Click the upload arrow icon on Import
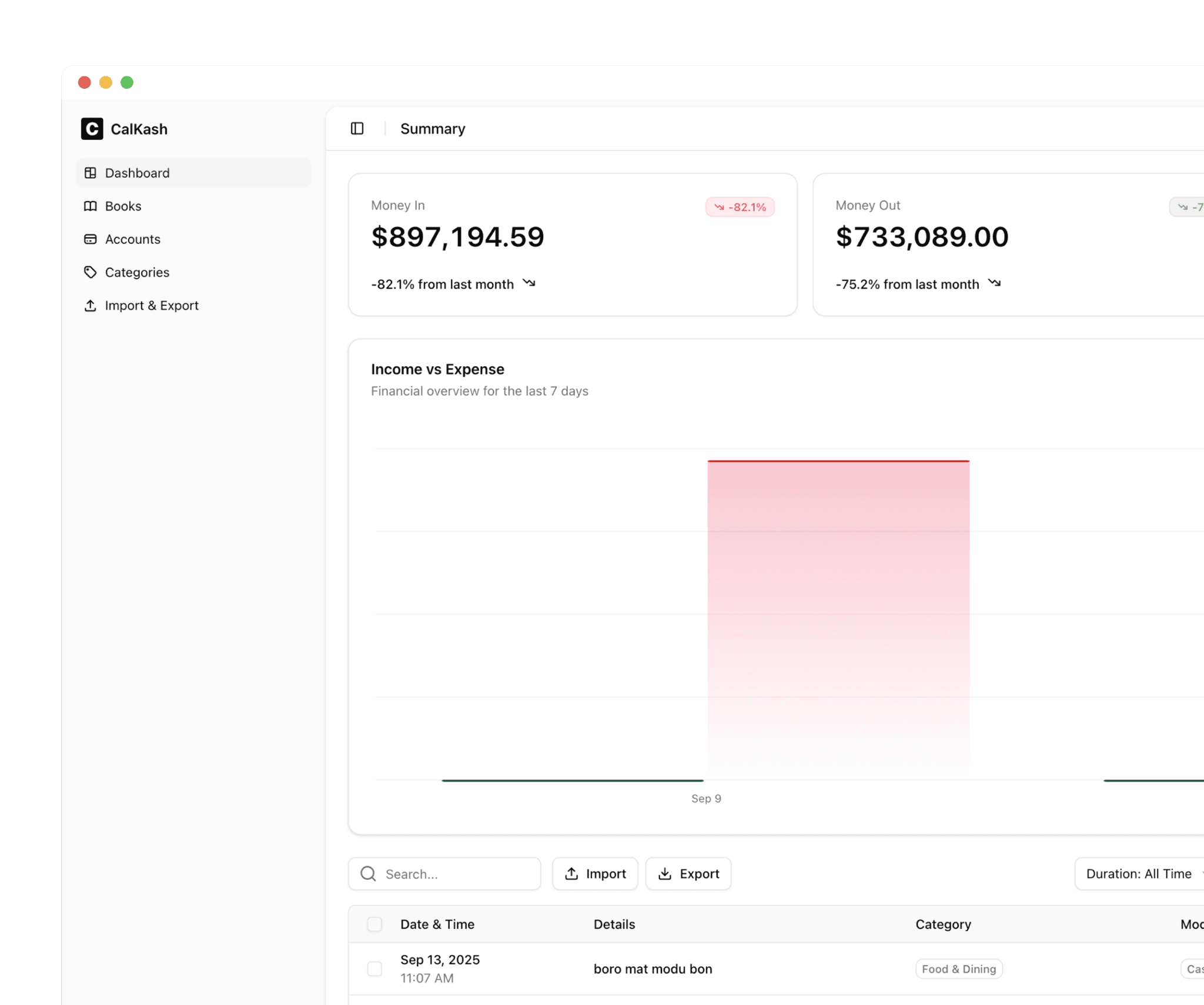This screenshot has height=1005, width=1204. 571,873
